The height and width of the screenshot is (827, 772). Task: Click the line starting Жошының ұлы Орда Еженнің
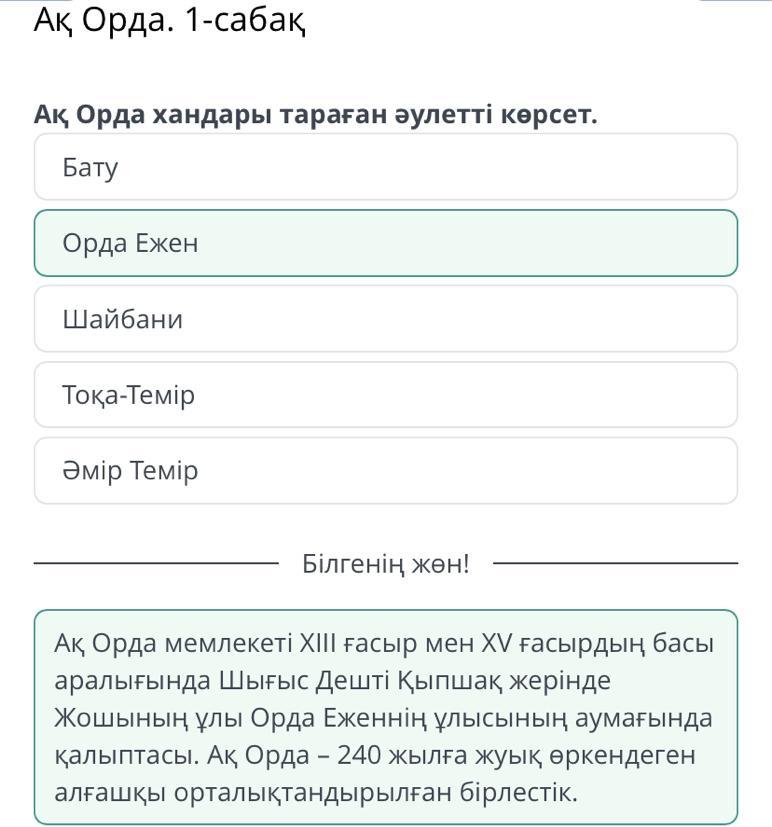coord(383,718)
